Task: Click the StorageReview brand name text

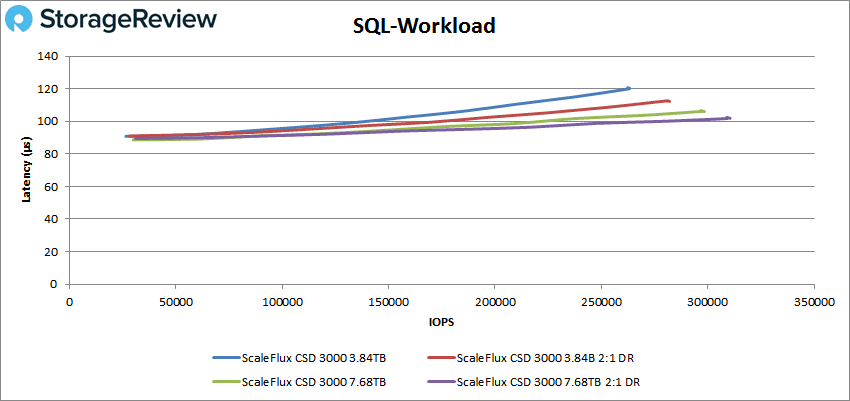Action: (128, 20)
